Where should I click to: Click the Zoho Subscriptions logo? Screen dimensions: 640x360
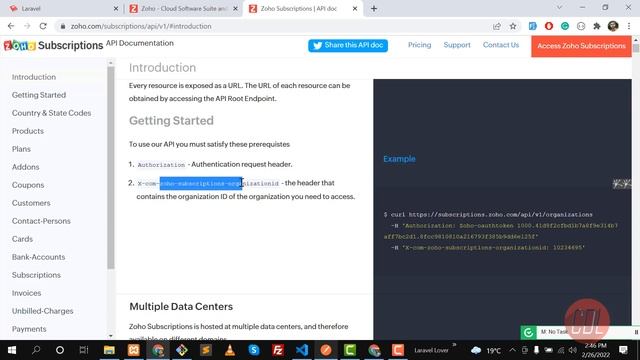53,45
